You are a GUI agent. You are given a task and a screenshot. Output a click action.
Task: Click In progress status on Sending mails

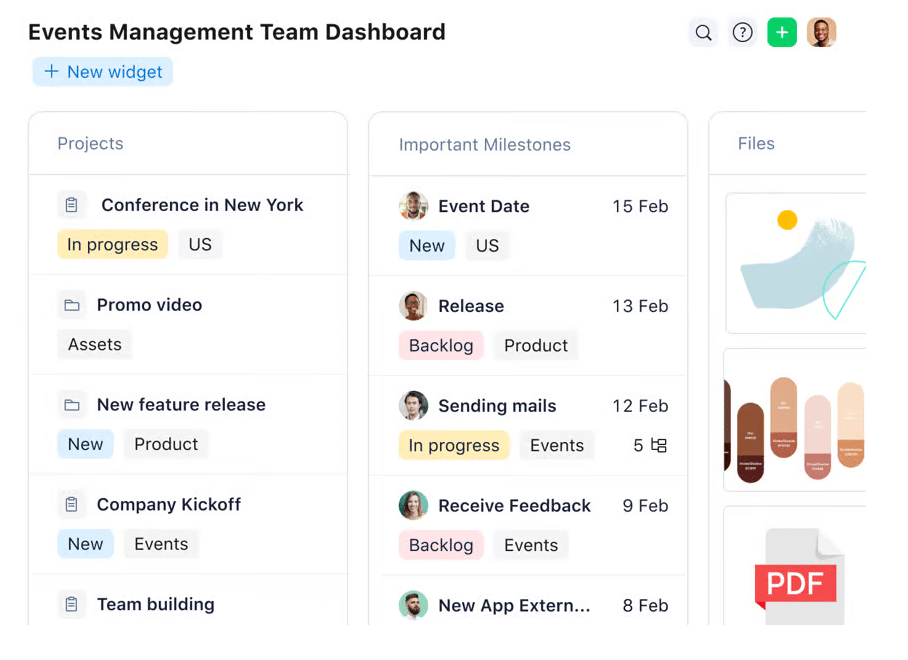(454, 445)
